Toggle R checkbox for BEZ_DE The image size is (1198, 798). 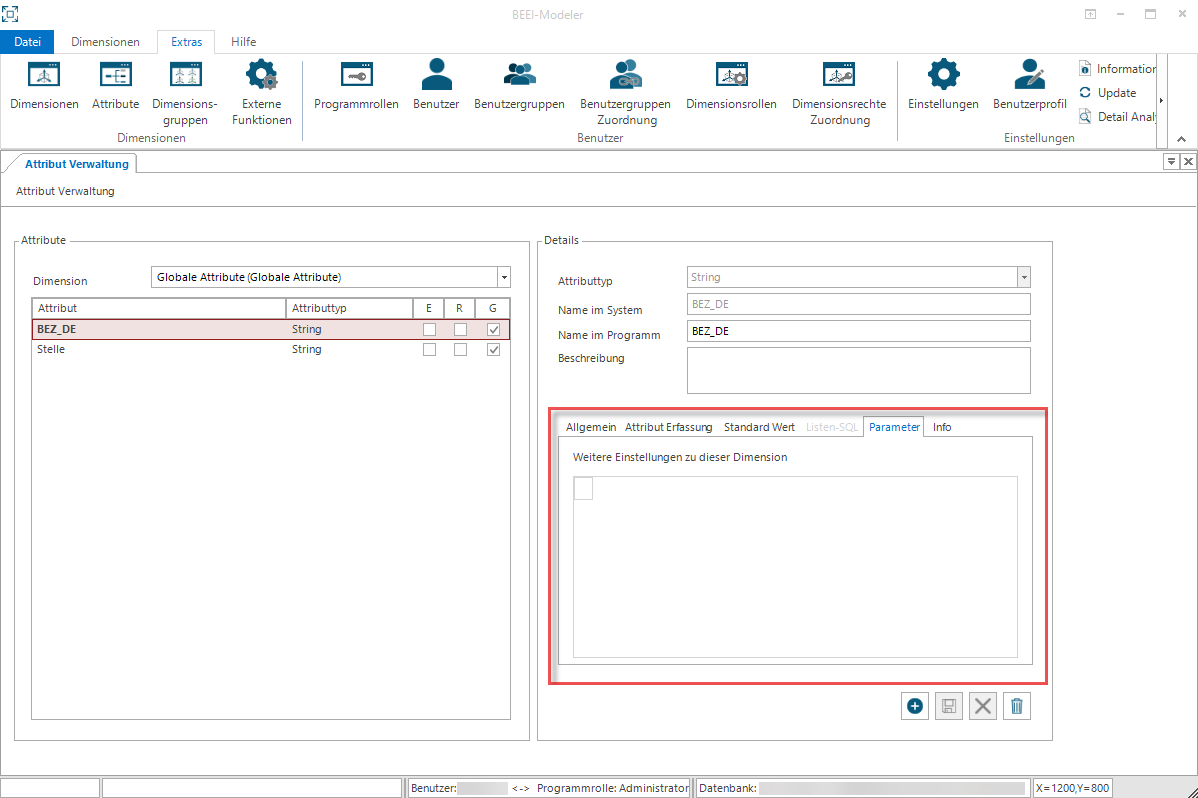tap(460, 329)
